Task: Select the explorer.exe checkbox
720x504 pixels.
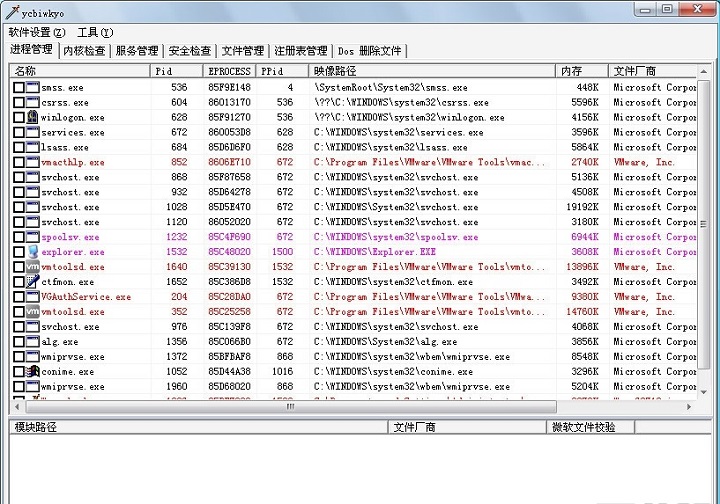Action: pos(18,252)
